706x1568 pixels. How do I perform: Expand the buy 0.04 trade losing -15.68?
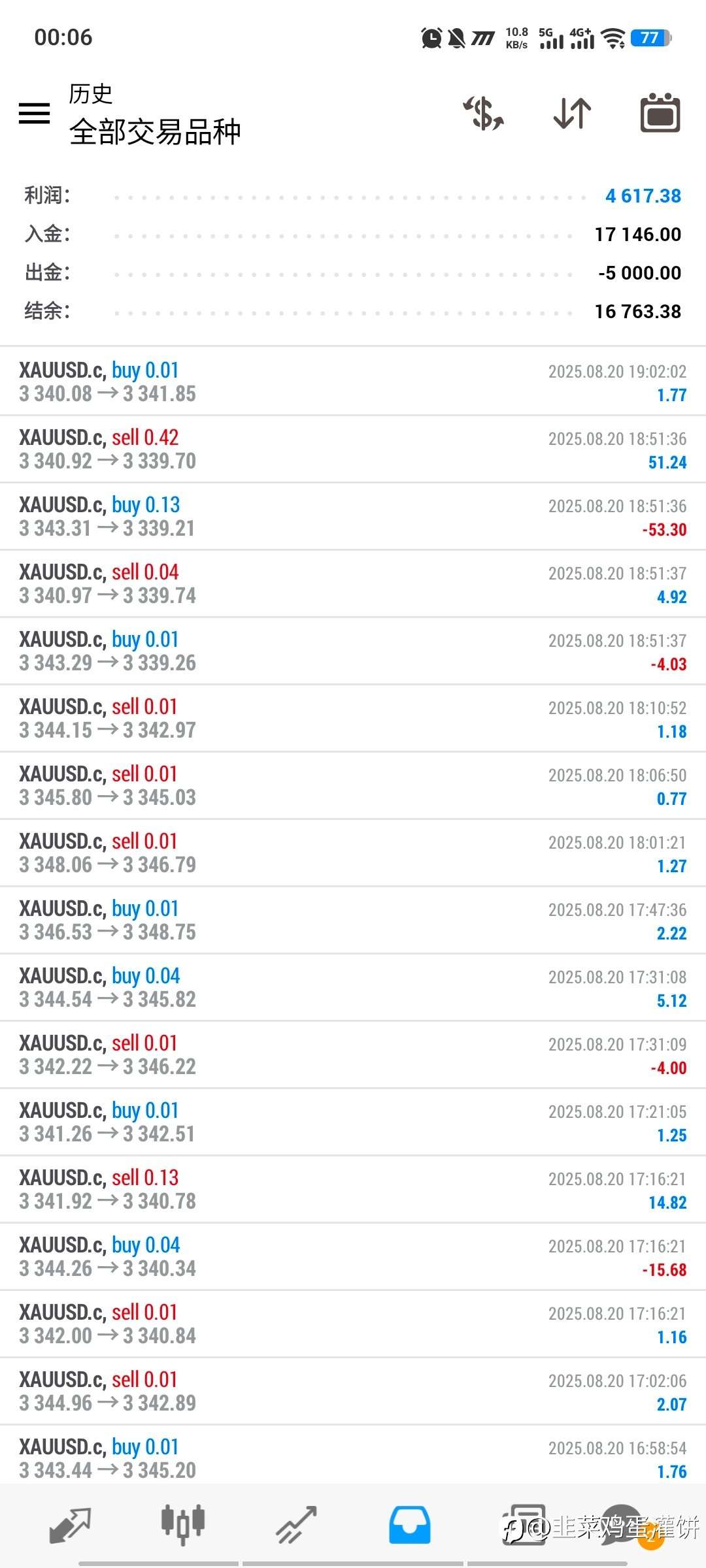[x=353, y=1257]
